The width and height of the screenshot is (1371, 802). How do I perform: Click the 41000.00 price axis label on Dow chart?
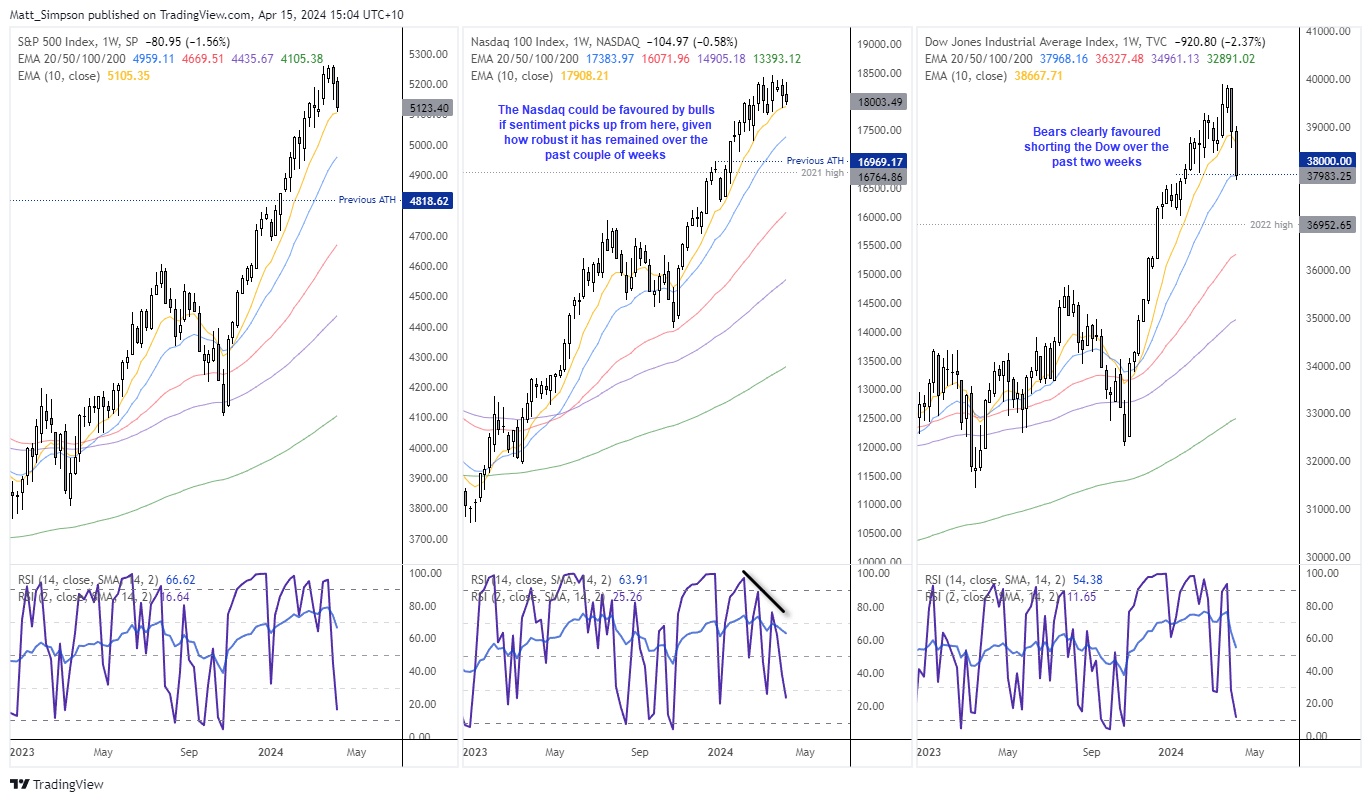[1330, 31]
